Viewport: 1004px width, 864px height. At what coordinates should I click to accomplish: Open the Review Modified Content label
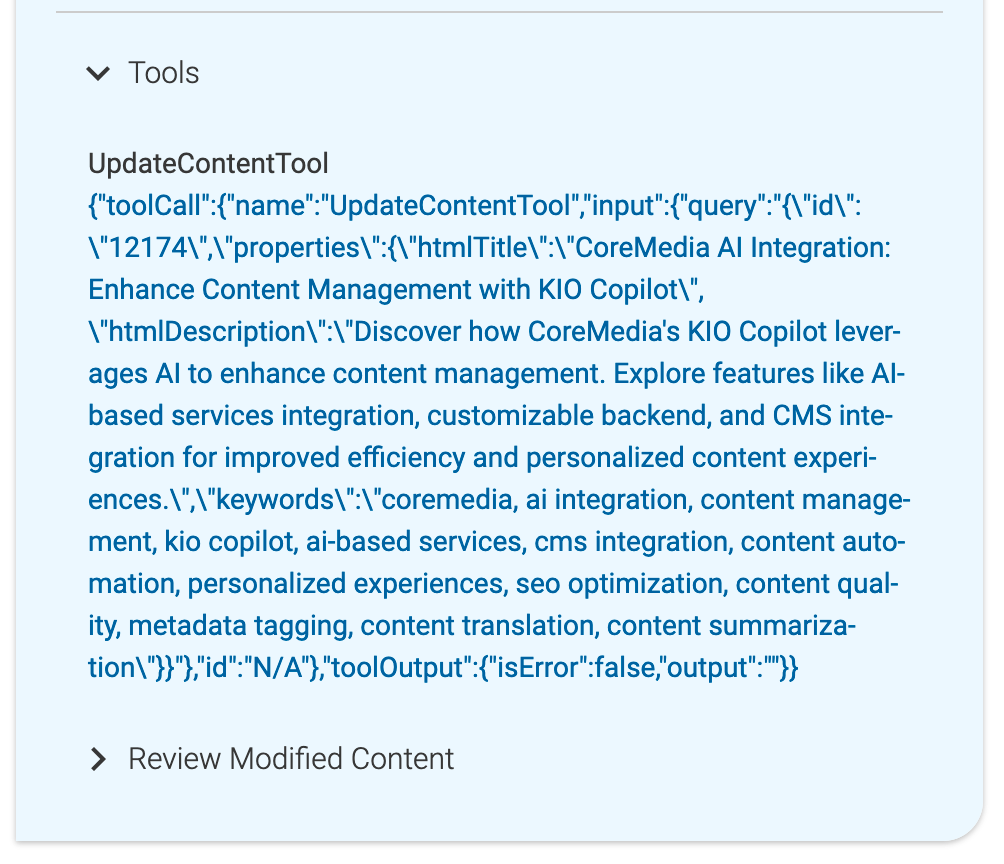point(291,759)
